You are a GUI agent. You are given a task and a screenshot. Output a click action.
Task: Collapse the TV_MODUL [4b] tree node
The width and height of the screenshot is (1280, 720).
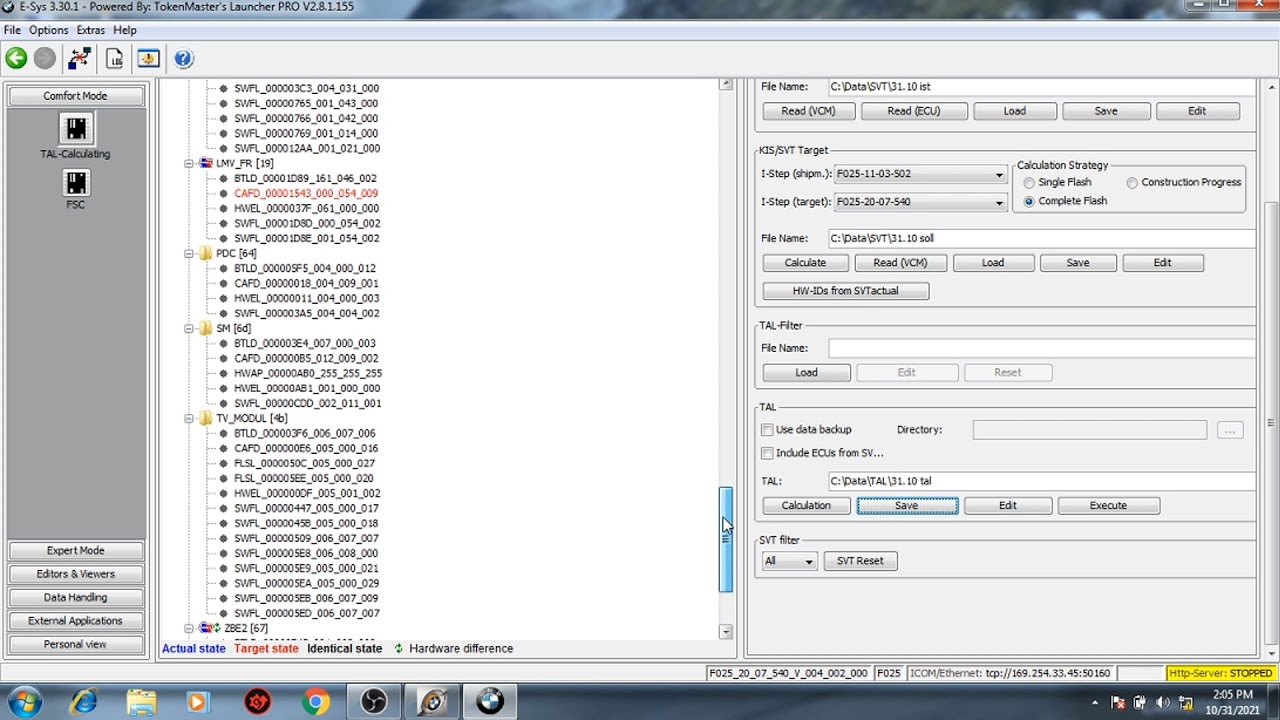pos(189,418)
